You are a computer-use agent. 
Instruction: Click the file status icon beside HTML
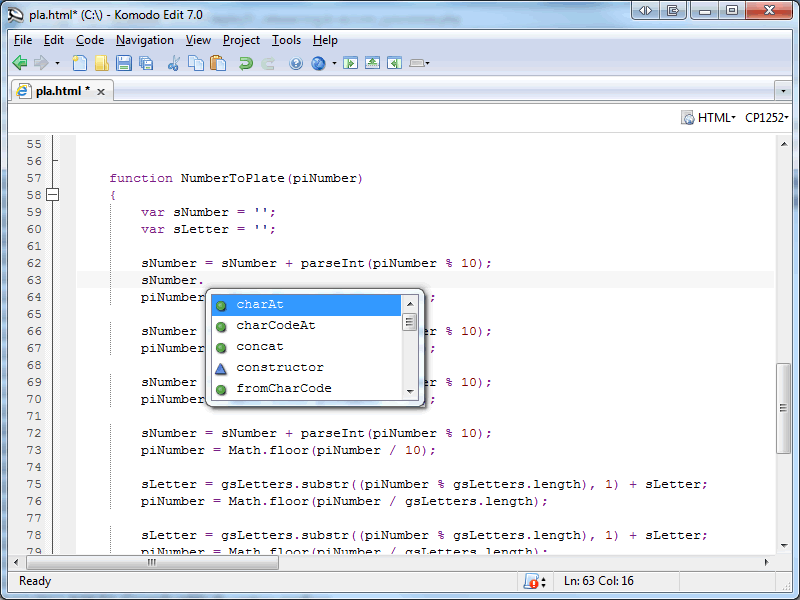(x=687, y=118)
